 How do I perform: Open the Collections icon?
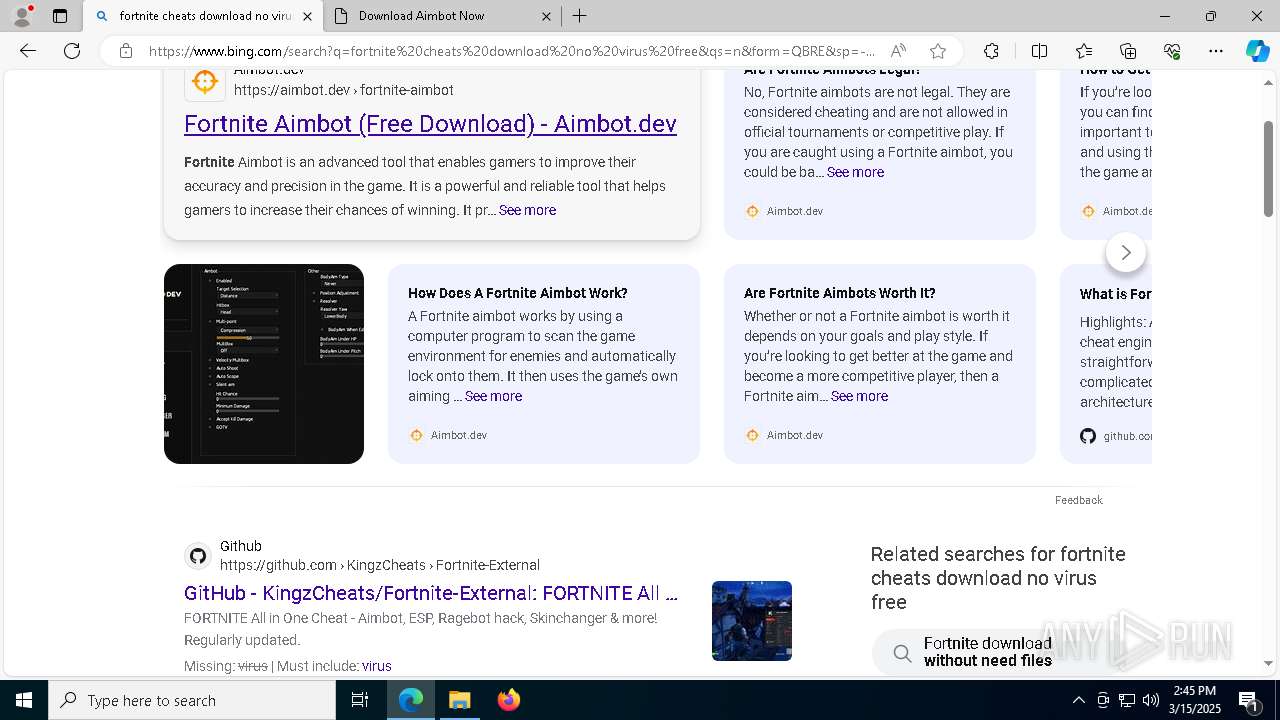coord(1128,51)
